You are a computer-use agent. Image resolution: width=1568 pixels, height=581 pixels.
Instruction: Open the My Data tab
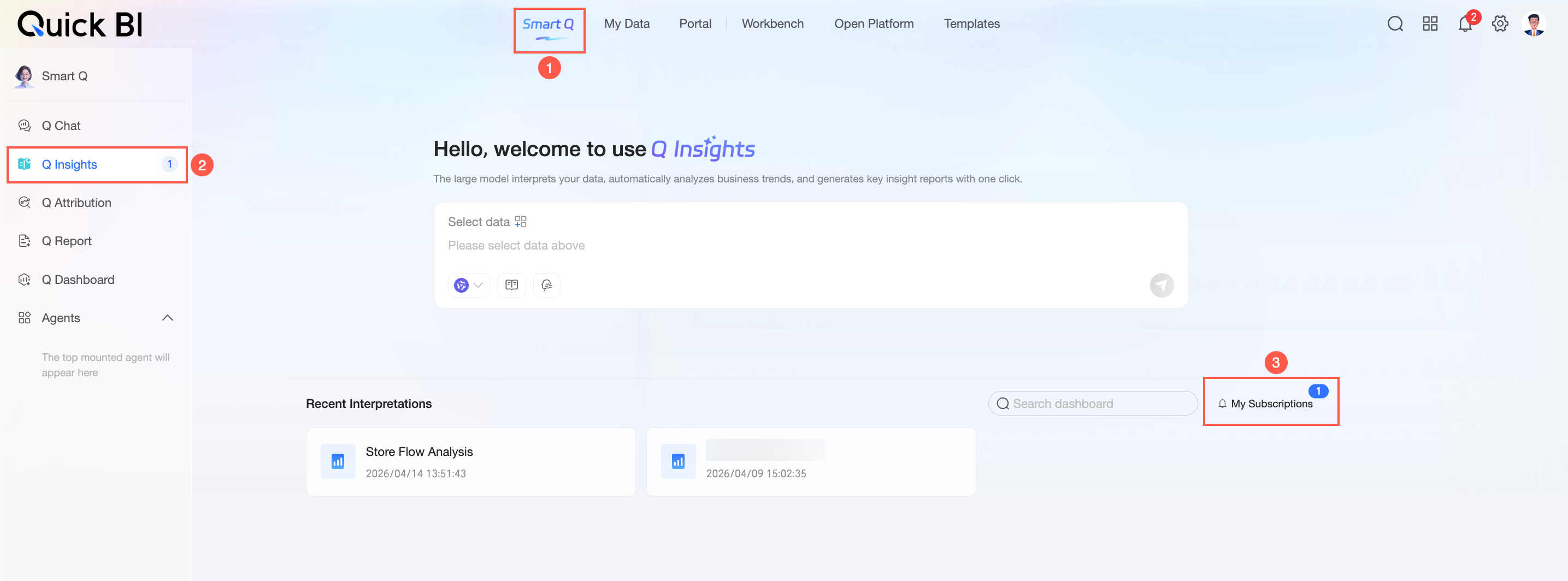pyautogui.click(x=627, y=23)
